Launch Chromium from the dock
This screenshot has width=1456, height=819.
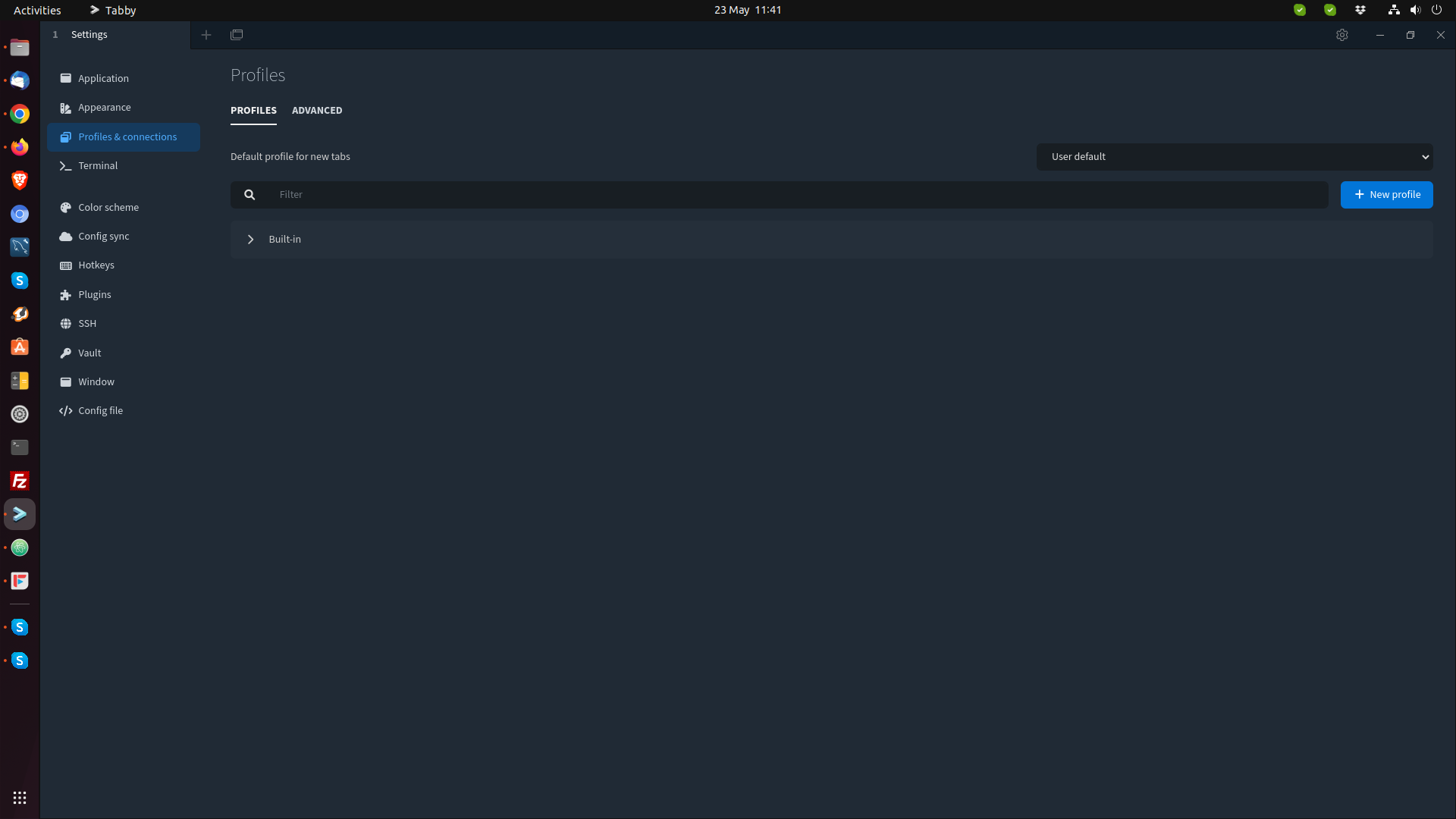coord(20,214)
